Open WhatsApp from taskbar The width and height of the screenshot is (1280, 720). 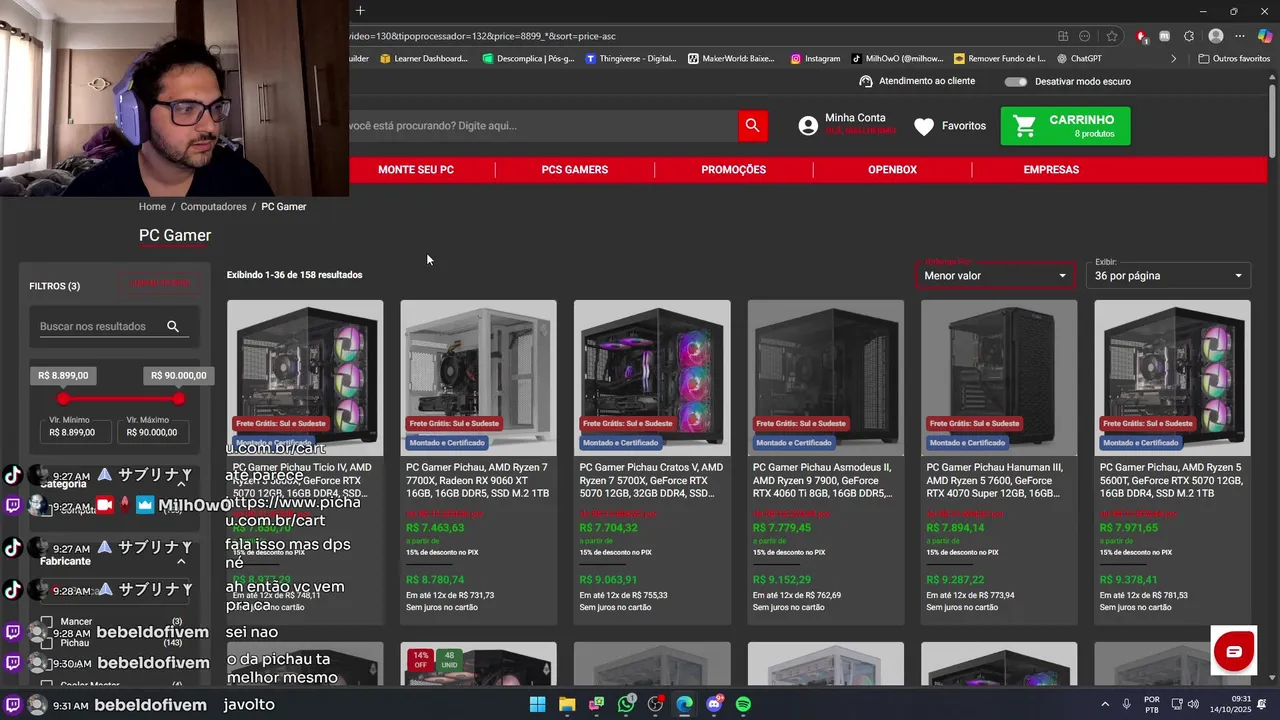click(626, 704)
